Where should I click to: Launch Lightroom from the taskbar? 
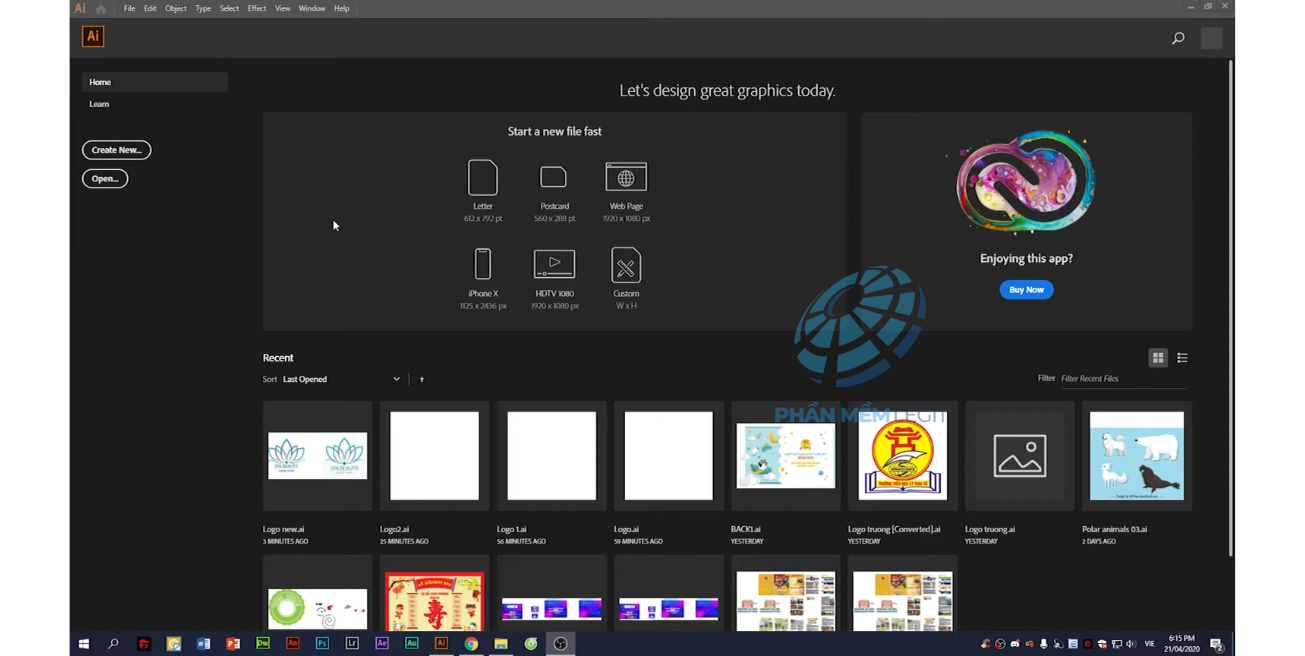tap(352, 644)
